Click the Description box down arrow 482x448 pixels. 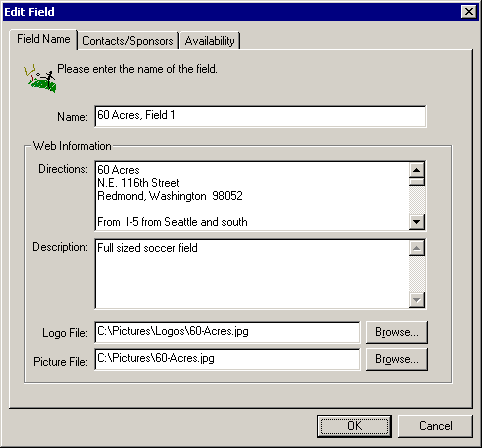417,300
